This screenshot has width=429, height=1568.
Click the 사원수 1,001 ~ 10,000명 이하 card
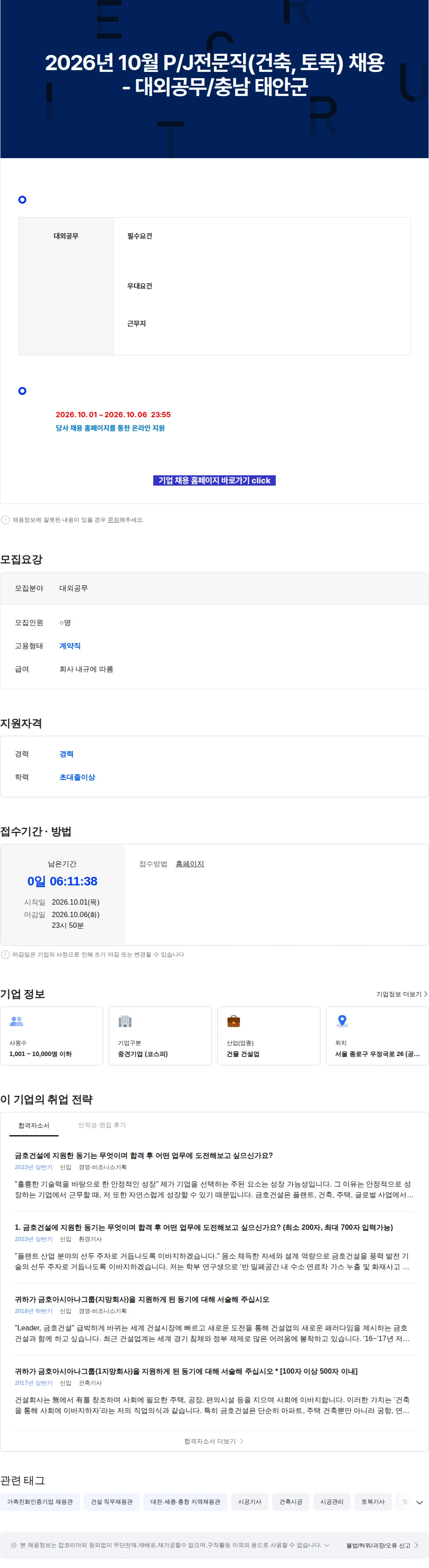52,1036
